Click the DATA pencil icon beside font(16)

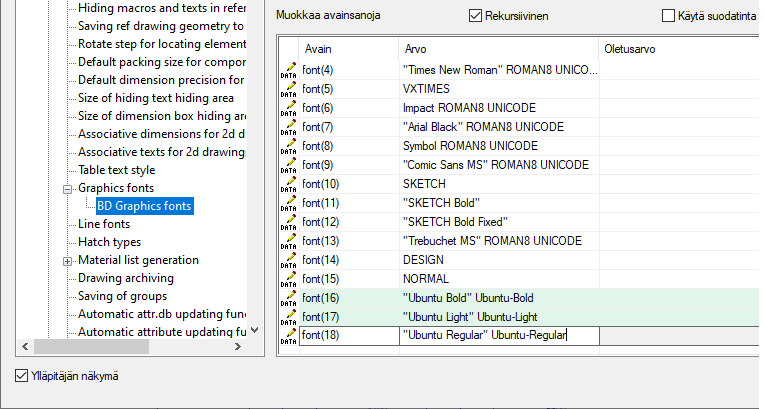[x=288, y=299]
